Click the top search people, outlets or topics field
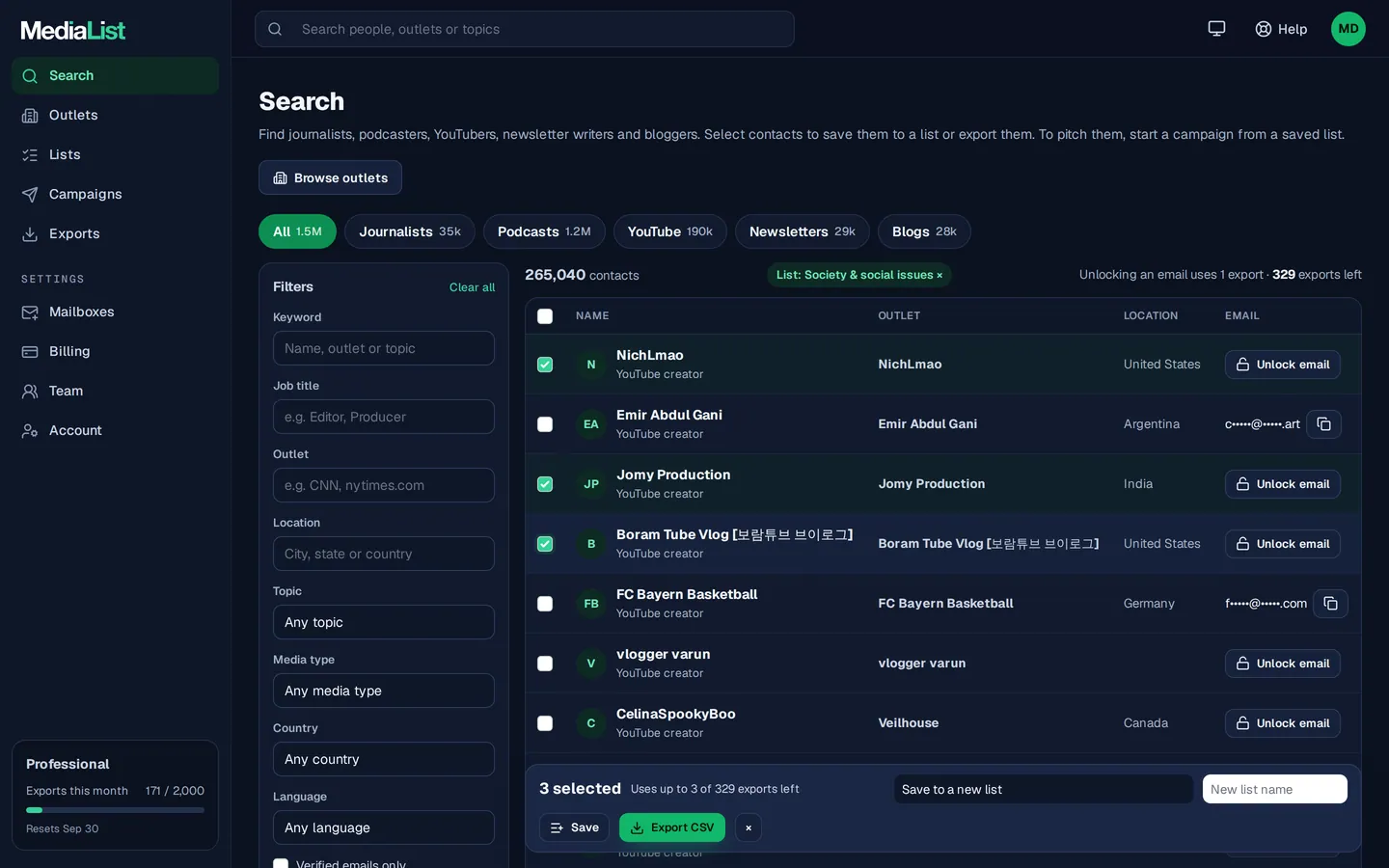 (x=525, y=29)
